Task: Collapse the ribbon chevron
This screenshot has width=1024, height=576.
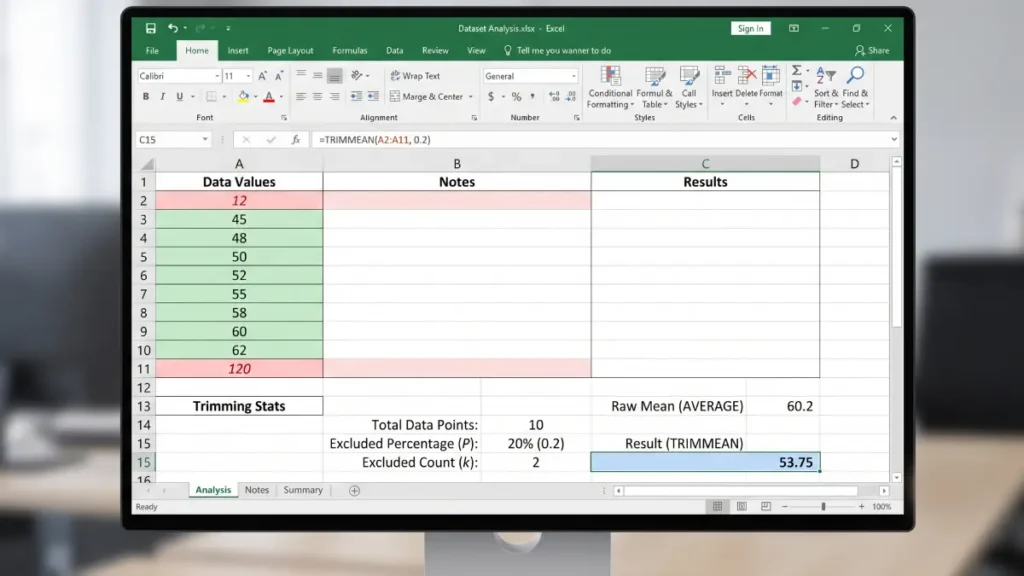Action: click(x=893, y=118)
